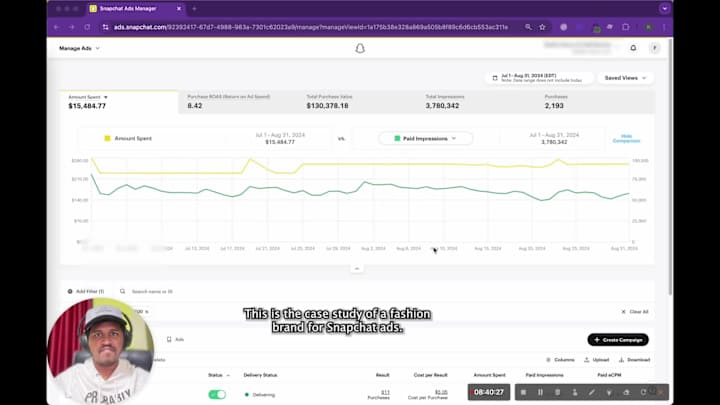The image size is (720, 405).
Task: Sort by the Status column header
Action: click(218, 375)
